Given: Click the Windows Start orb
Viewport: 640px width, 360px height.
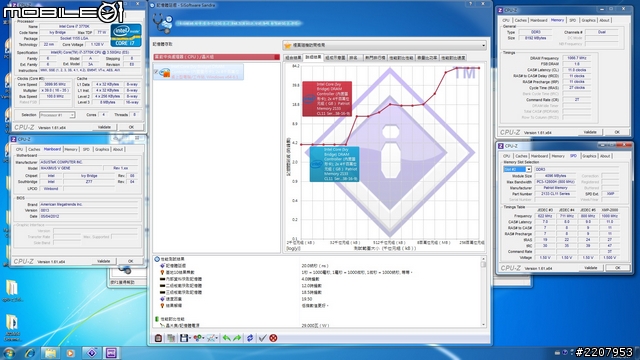Looking at the screenshot, I should (9, 353).
